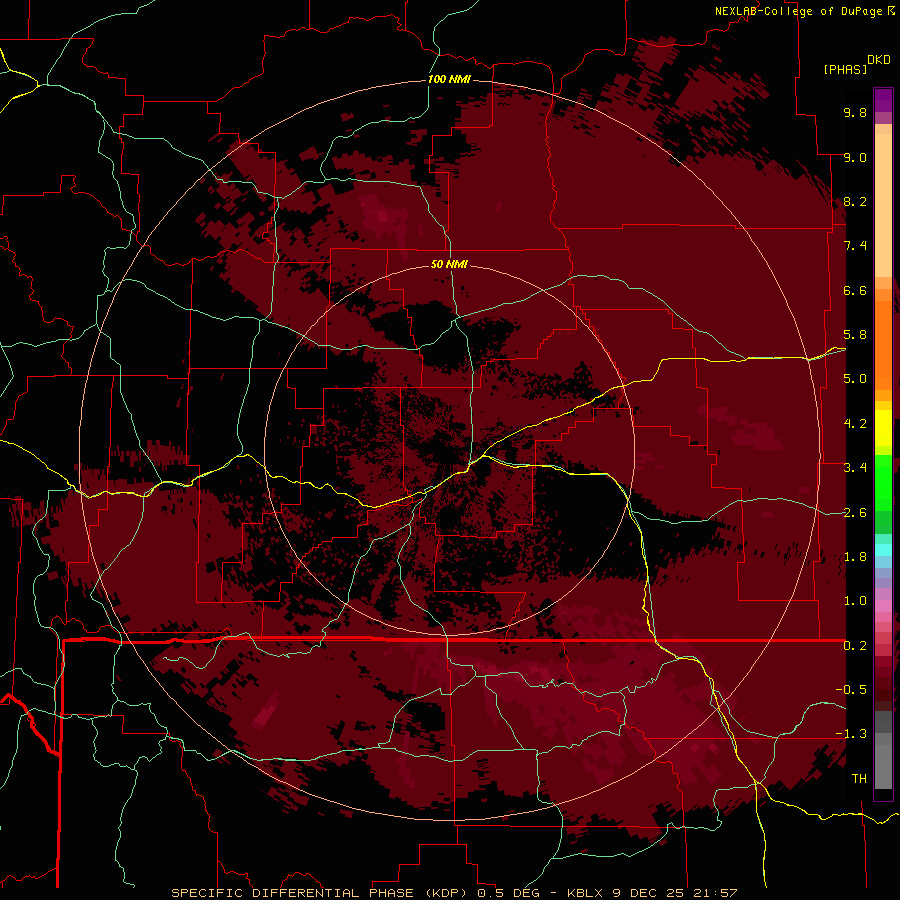Click the 3.4 color scale value
Viewport: 900px width, 900px height.
coord(855,468)
